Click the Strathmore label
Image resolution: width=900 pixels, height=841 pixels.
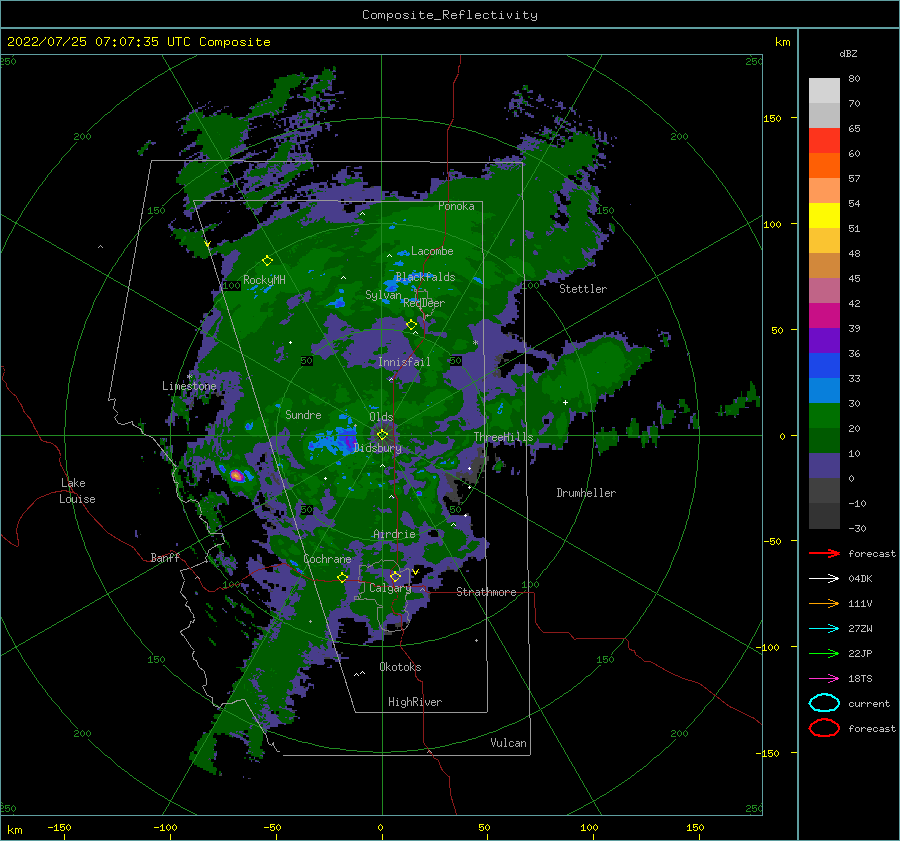(x=486, y=592)
